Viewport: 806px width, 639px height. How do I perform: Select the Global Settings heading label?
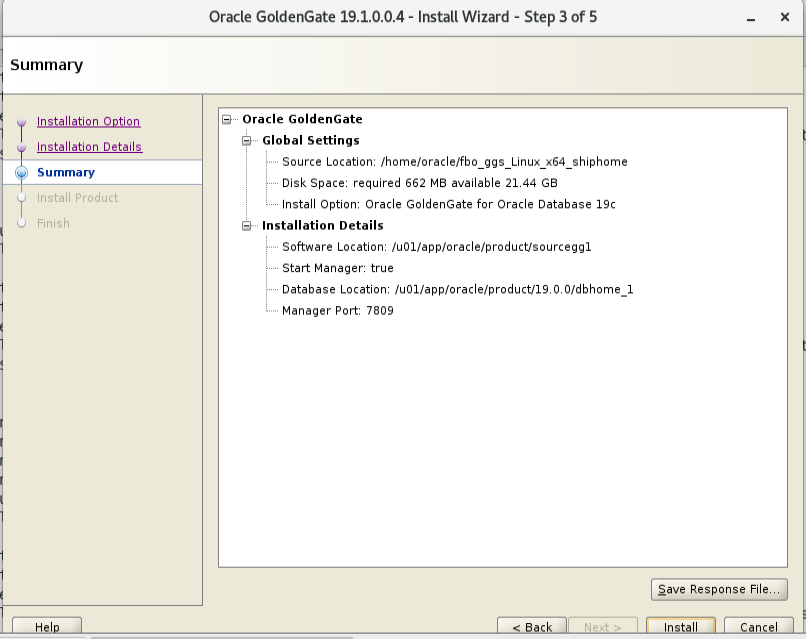tap(310, 140)
